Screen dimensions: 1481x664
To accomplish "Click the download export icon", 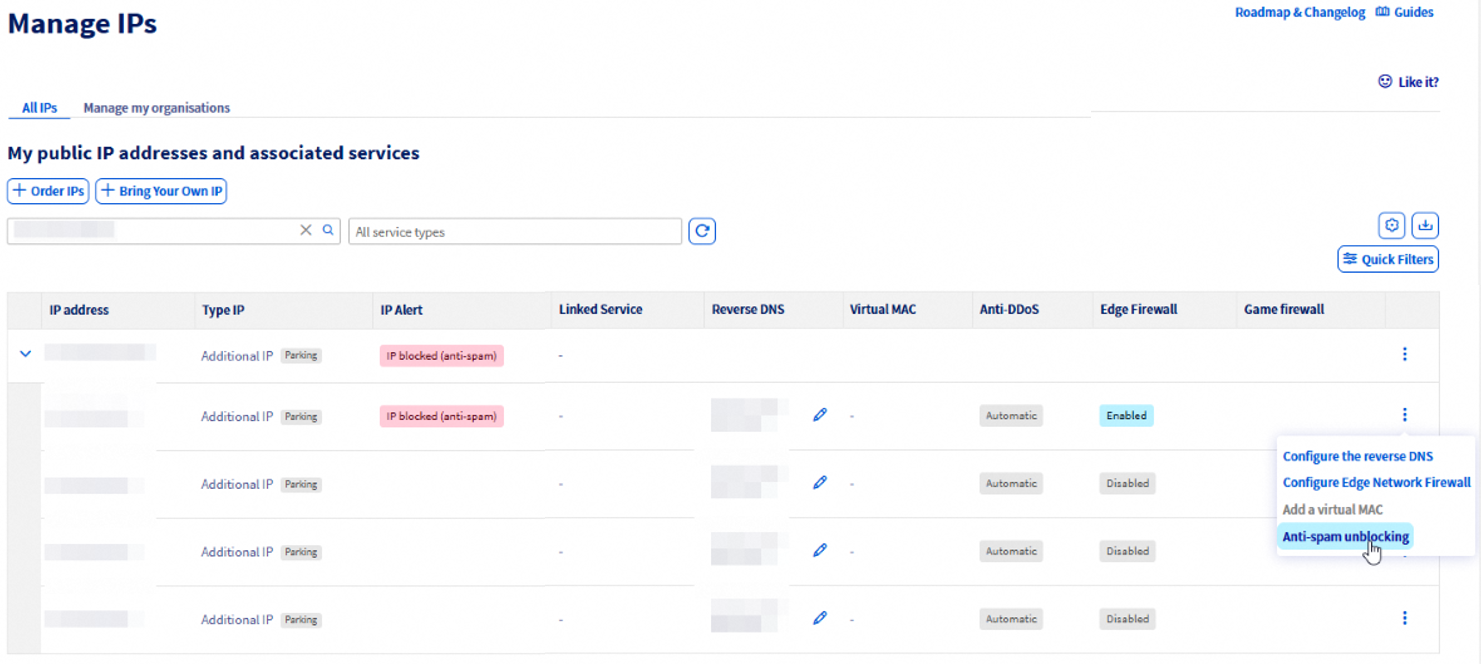I will 1425,226.
